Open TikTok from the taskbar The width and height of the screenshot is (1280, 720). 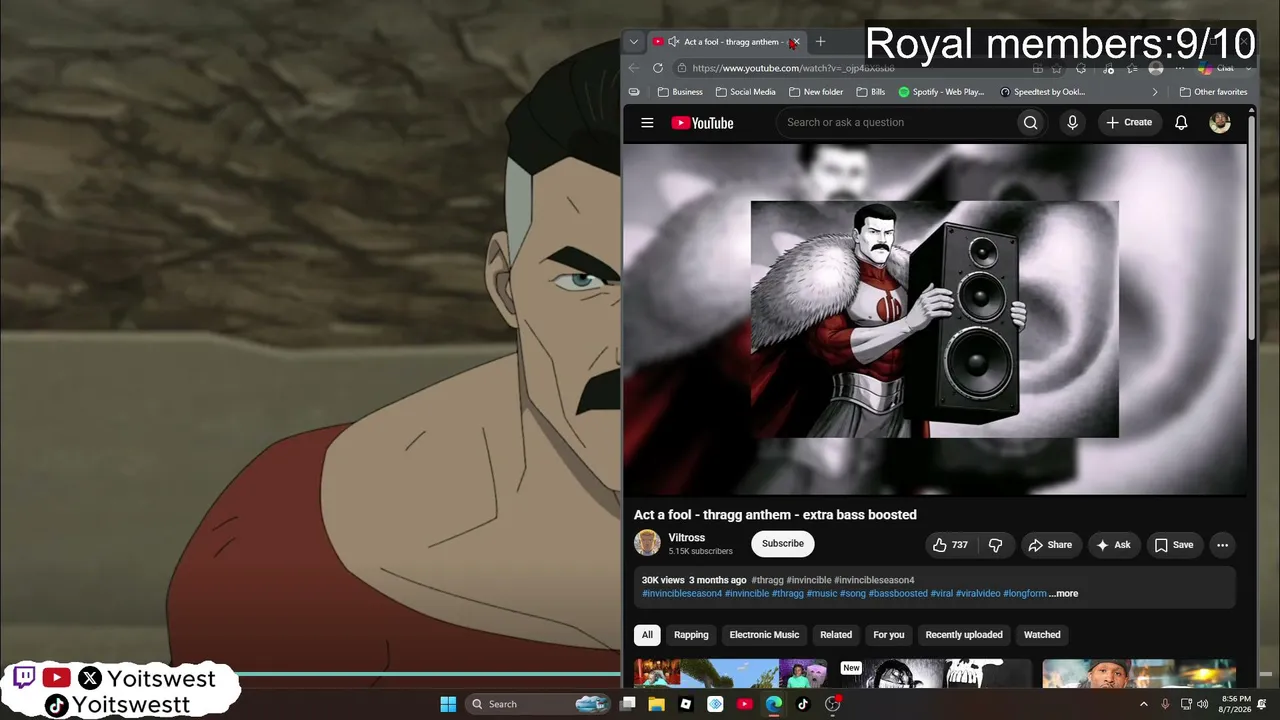(x=802, y=704)
